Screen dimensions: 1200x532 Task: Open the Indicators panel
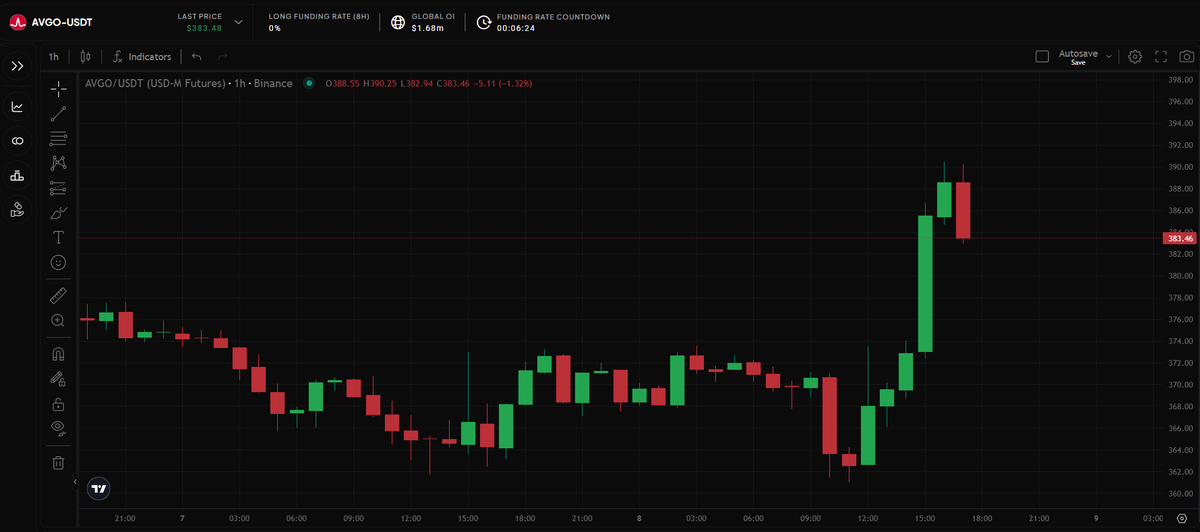click(142, 57)
